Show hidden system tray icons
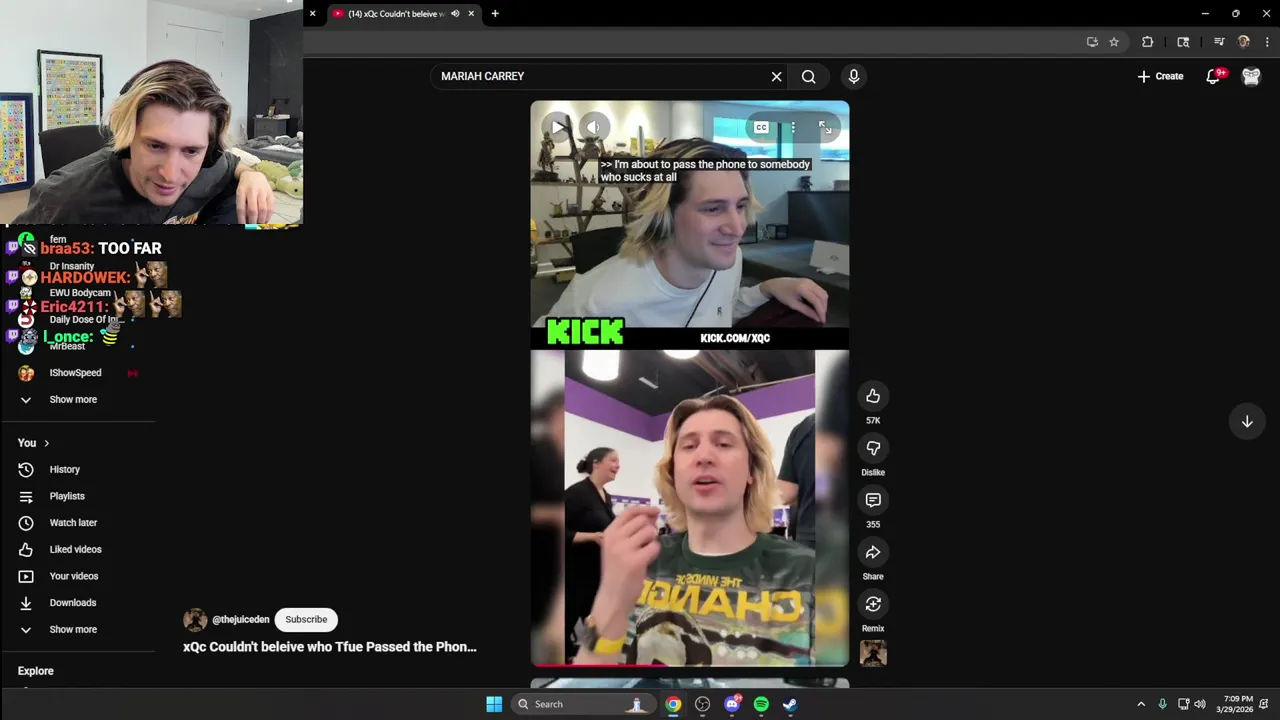1280x720 pixels. point(1141,704)
